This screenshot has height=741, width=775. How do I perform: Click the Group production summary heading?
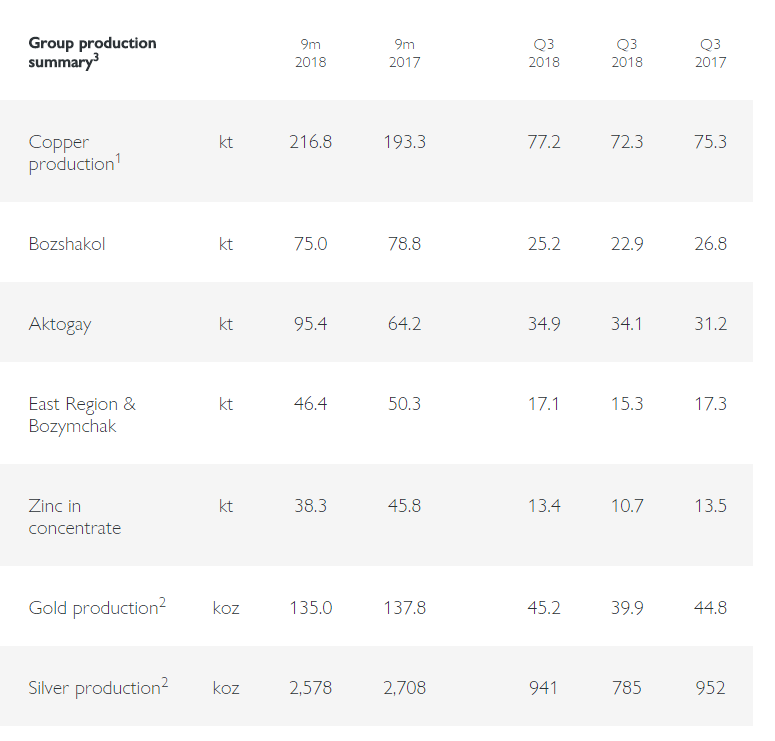(92, 52)
